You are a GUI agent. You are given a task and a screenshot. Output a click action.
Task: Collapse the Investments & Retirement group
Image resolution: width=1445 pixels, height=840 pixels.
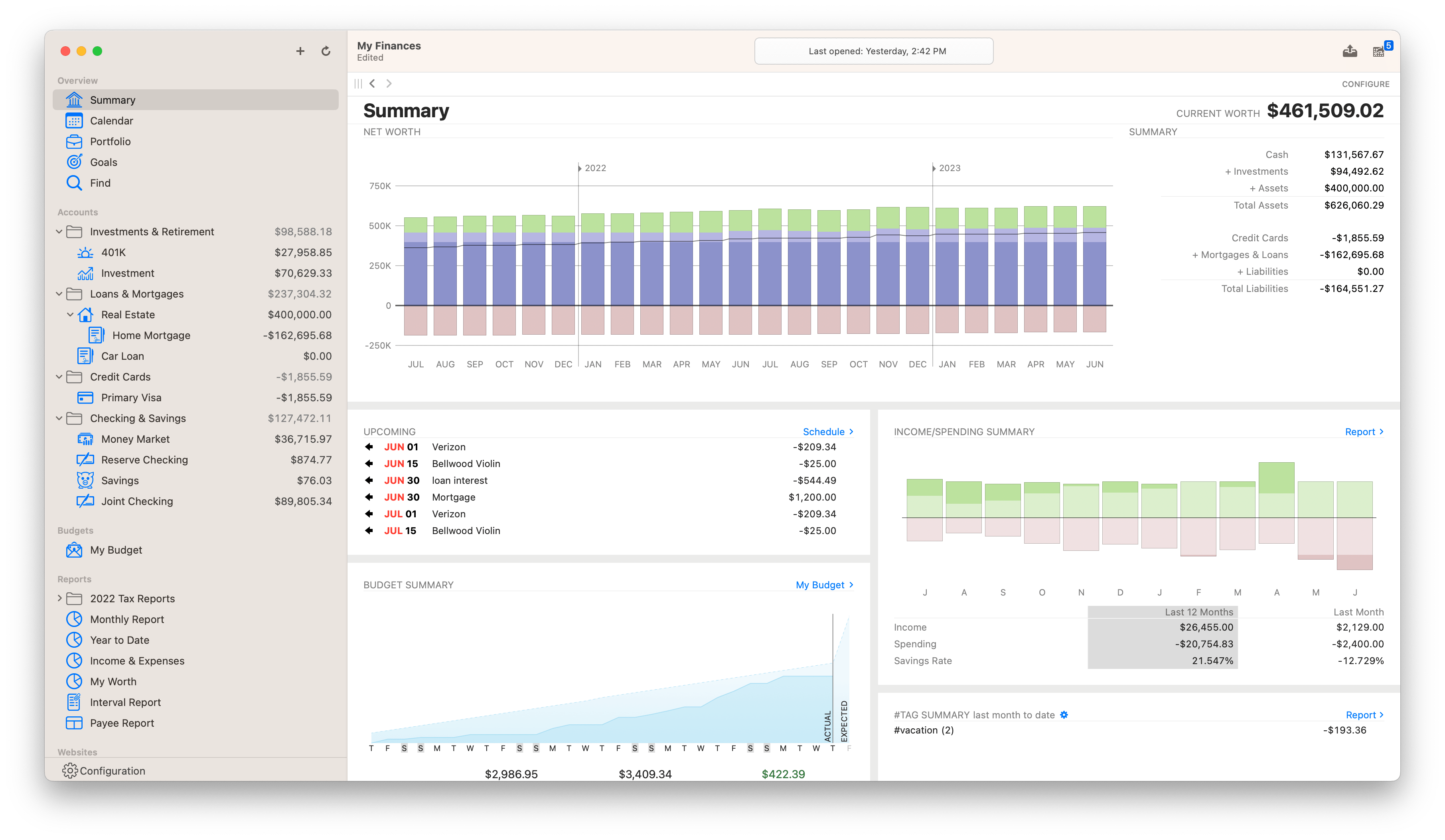coord(59,232)
